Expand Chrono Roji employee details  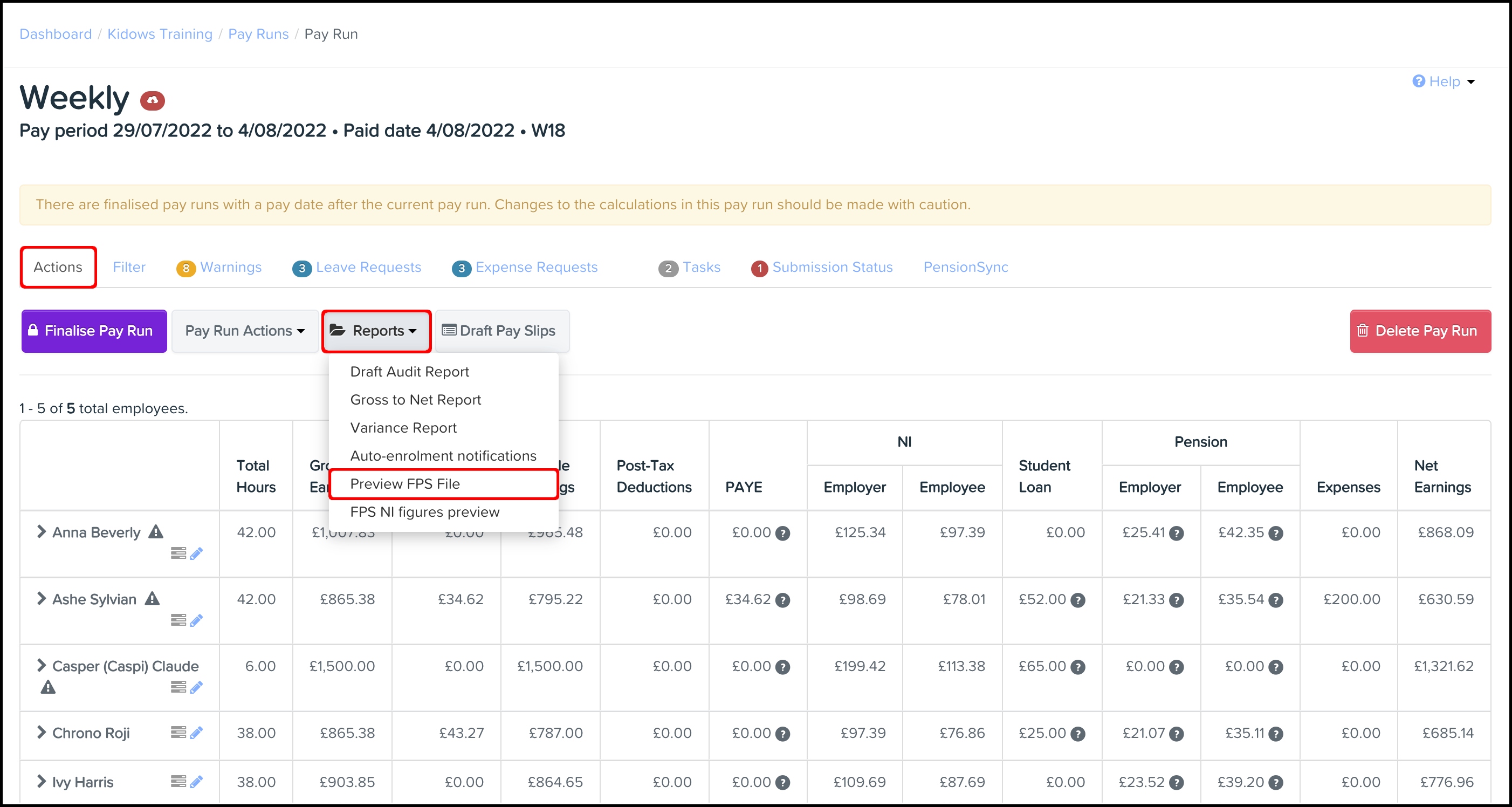41,733
